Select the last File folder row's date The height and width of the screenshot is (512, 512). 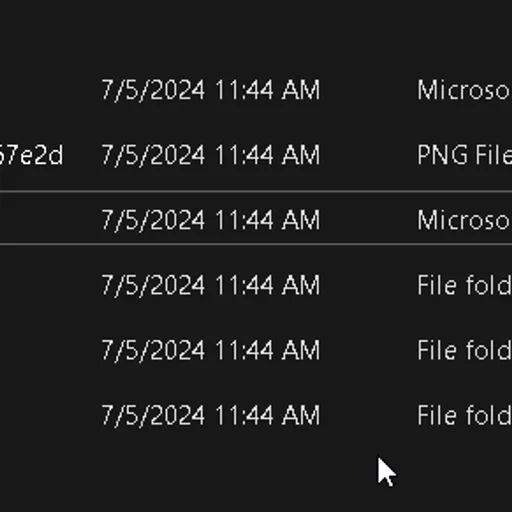tap(210, 415)
